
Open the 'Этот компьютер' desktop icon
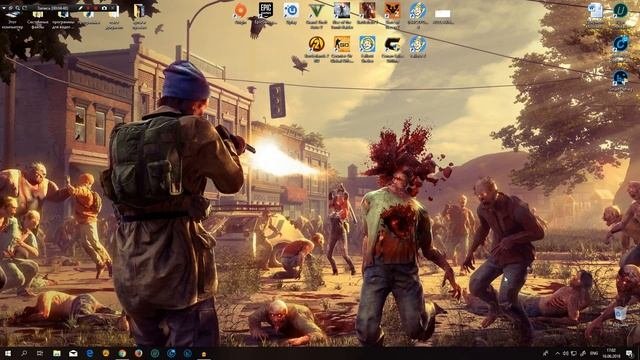click(12, 20)
